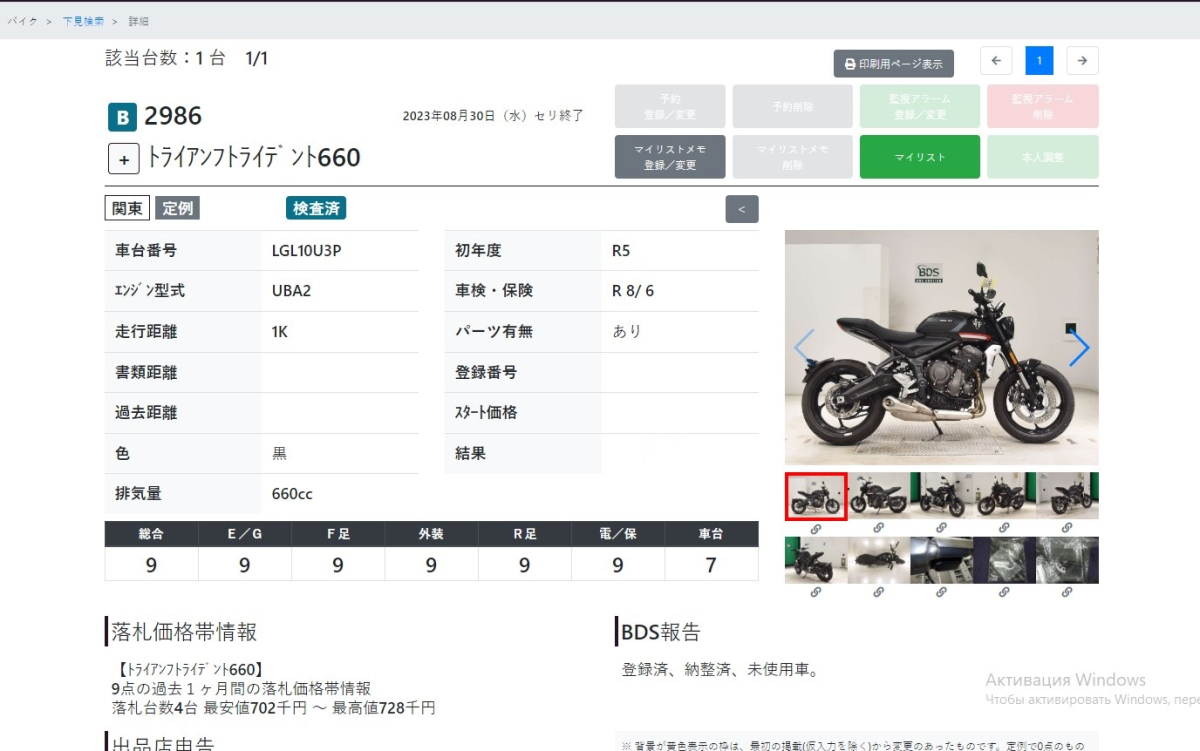The image size is (1200, 751).
Task: Click the 総合 score header cell
Action: click(x=151, y=534)
